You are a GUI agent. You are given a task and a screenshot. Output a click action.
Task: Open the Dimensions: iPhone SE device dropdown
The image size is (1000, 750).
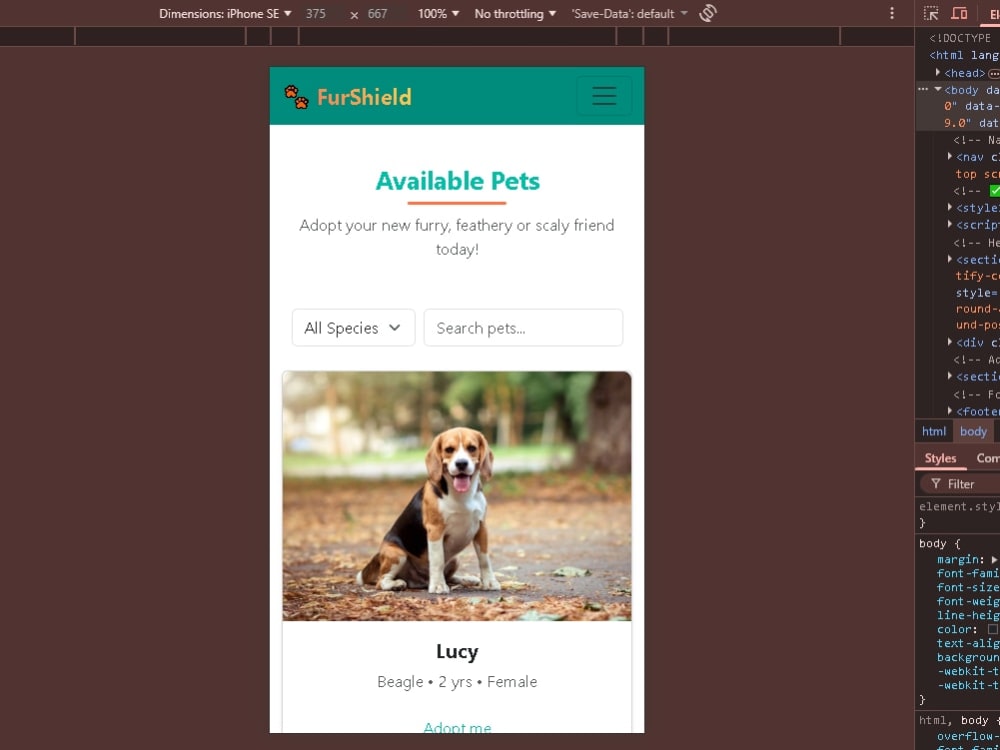point(225,13)
